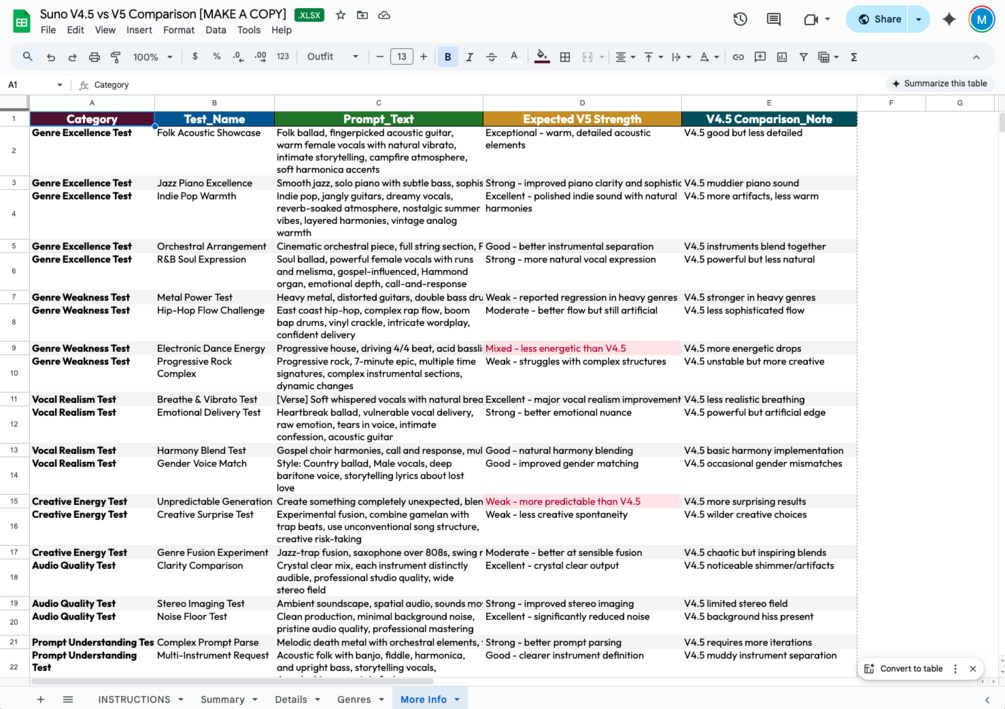Open the Gemini star assistant
1005x709 pixels.
949,19
